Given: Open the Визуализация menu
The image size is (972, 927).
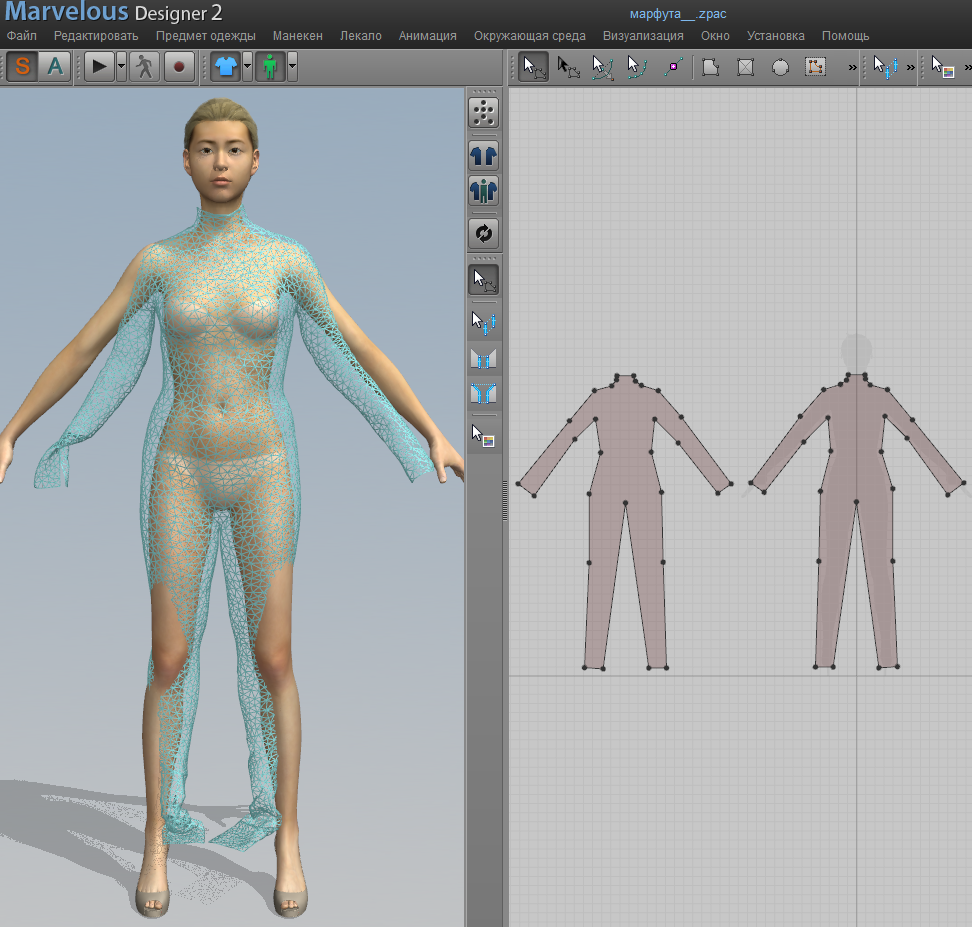Looking at the screenshot, I should coord(643,35).
